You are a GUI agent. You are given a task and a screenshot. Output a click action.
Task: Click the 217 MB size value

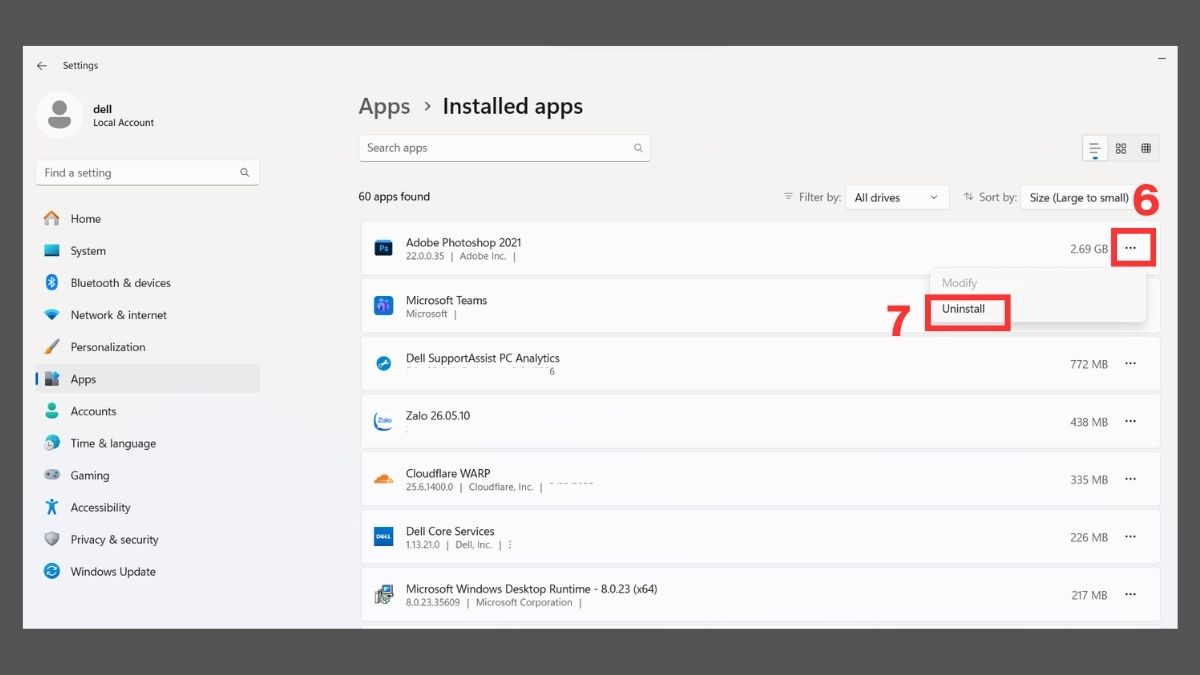[1089, 596]
